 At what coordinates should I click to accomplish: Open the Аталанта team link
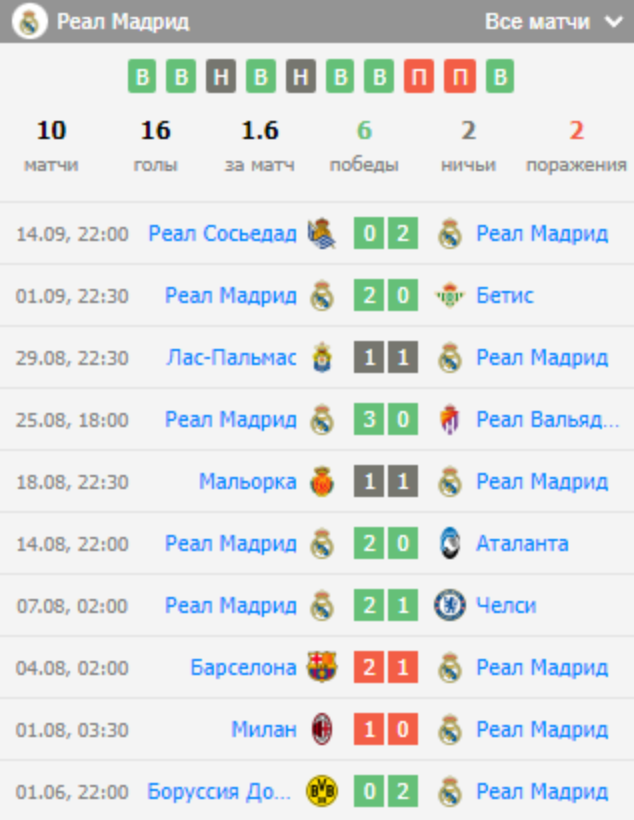pos(522,544)
